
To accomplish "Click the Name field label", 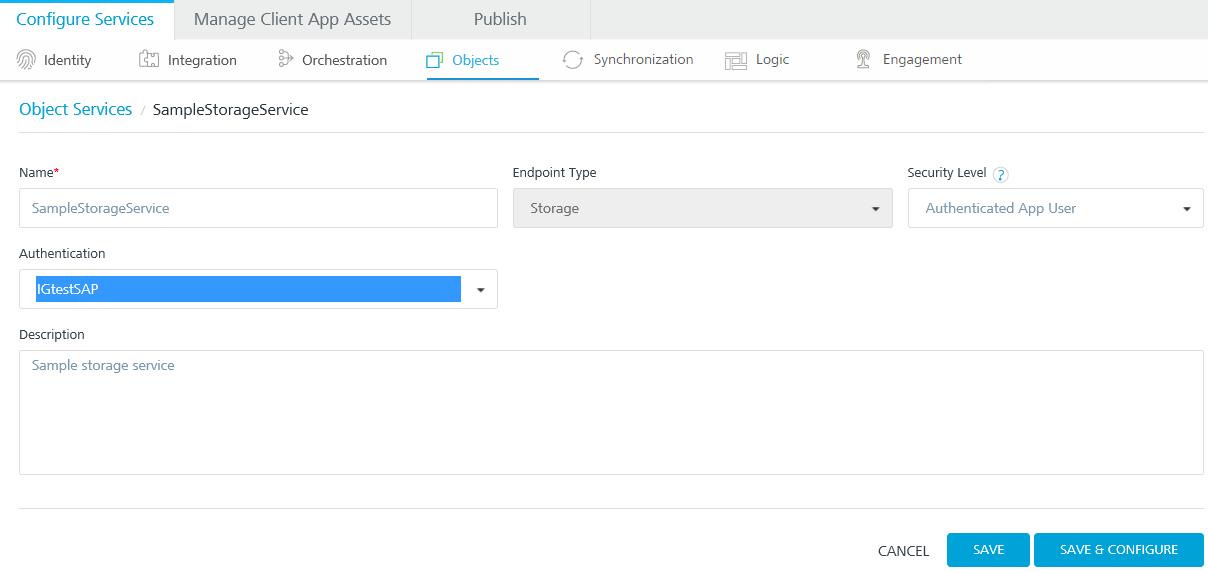I will (x=39, y=173).
